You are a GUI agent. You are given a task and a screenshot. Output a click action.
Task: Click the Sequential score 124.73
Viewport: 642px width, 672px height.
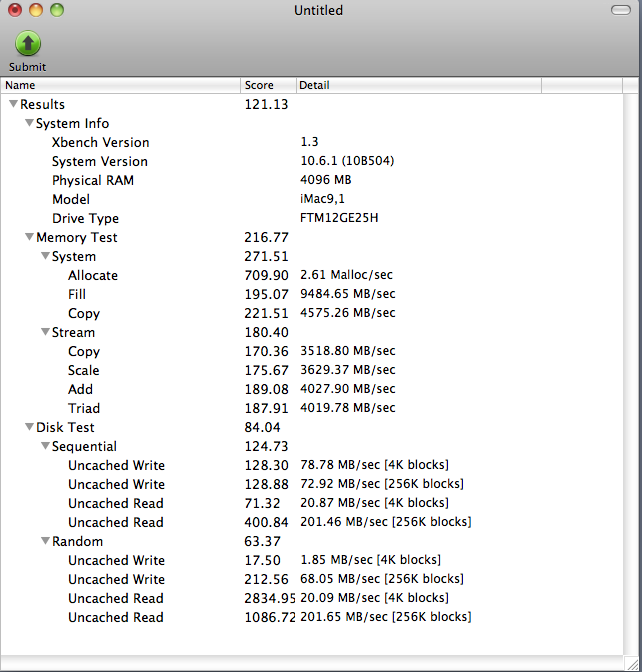pyautogui.click(x=266, y=446)
